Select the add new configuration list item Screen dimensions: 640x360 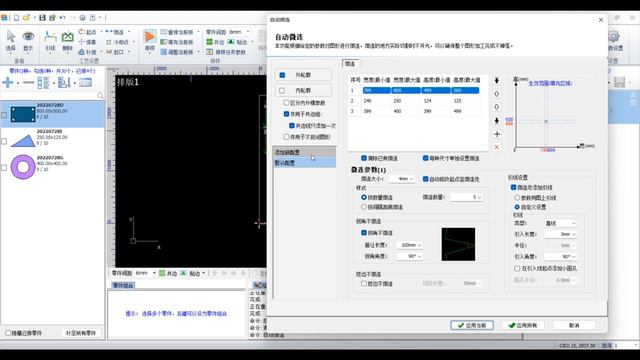(304, 152)
